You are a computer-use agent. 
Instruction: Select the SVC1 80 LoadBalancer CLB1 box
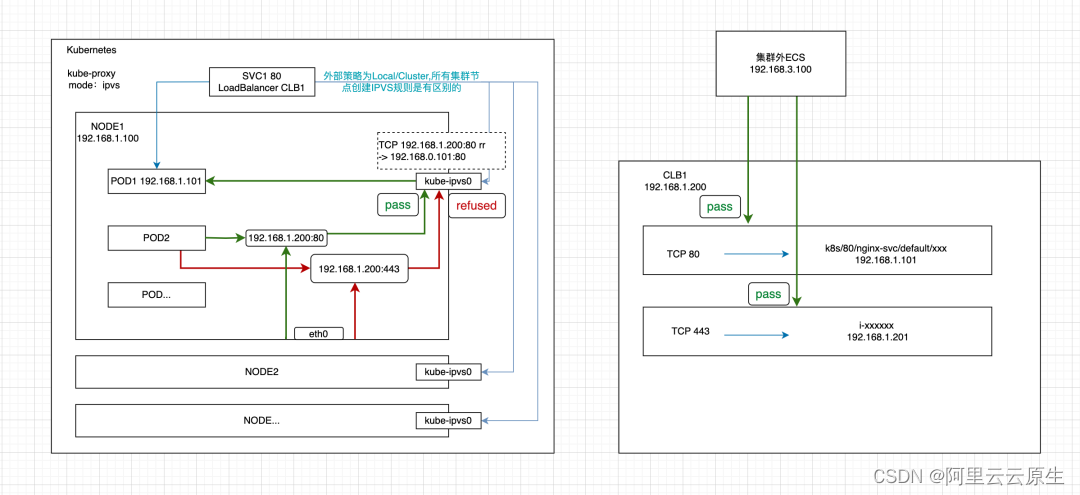click(x=262, y=82)
